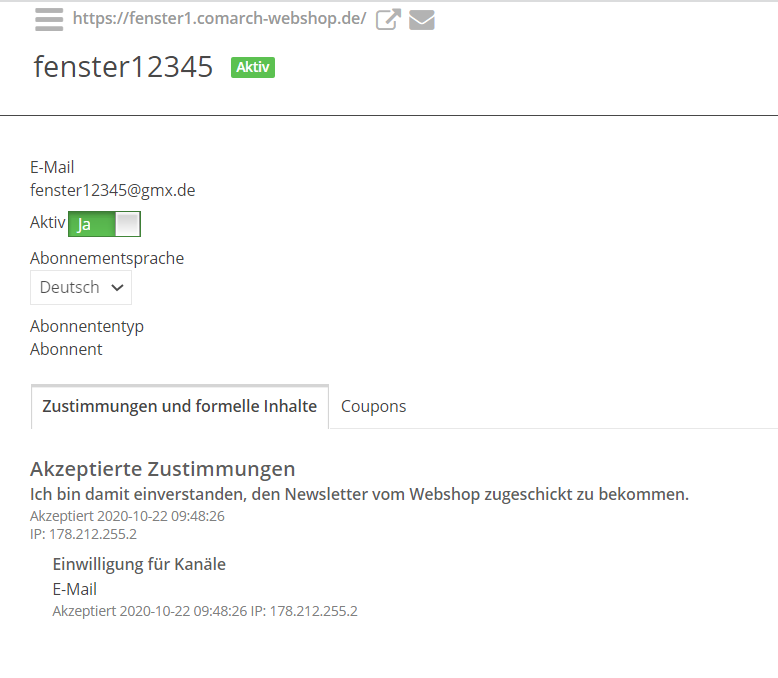Click the Einwilligung für Kanäle heading
Viewport: 778px width, 678px height.
[139, 564]
